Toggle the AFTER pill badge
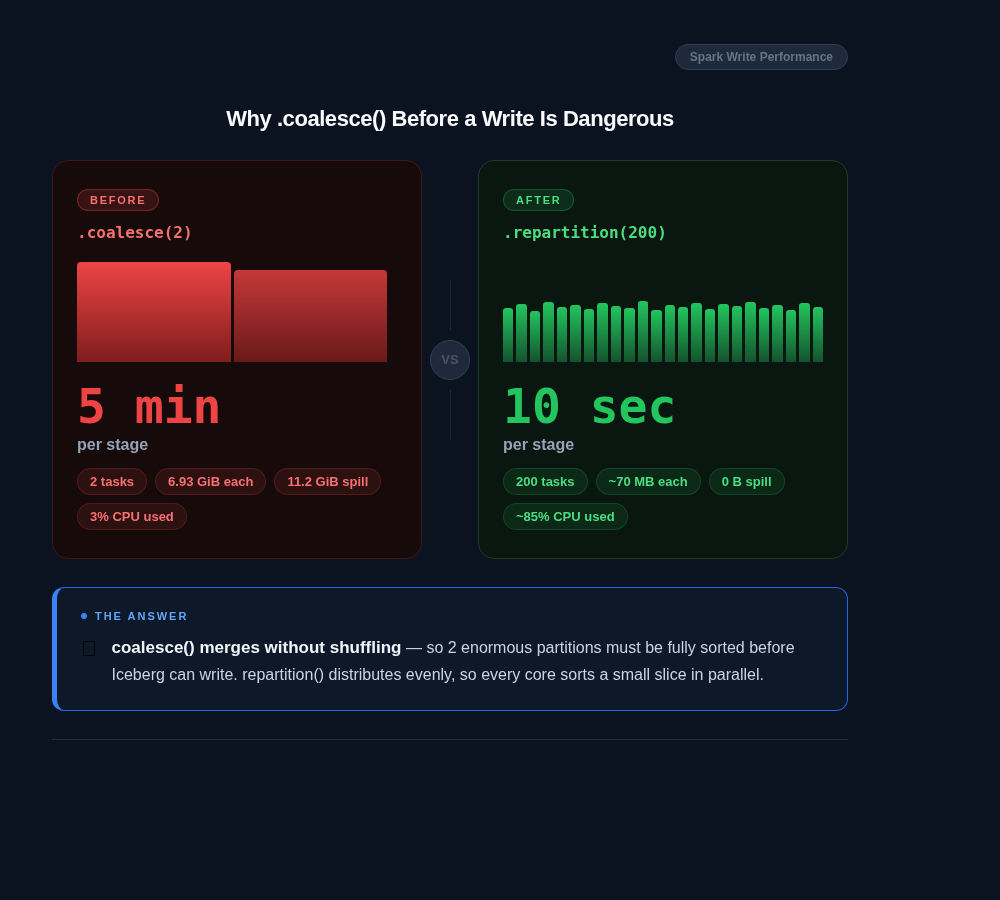This screenshot has width=1000, height=900. point(538,199)
